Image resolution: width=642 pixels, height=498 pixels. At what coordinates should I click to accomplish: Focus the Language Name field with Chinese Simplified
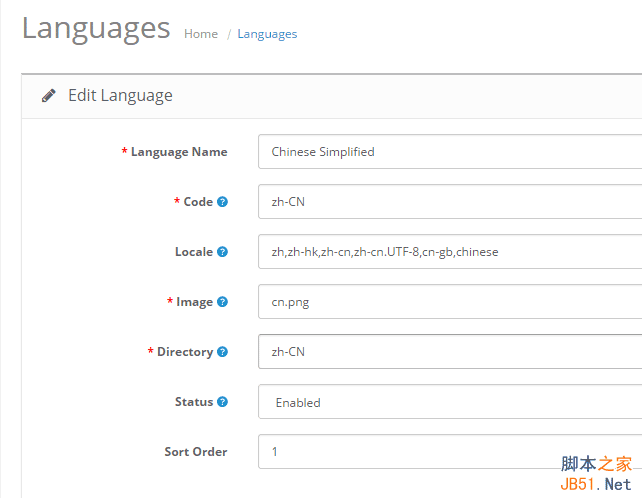[x=450, y=152]
